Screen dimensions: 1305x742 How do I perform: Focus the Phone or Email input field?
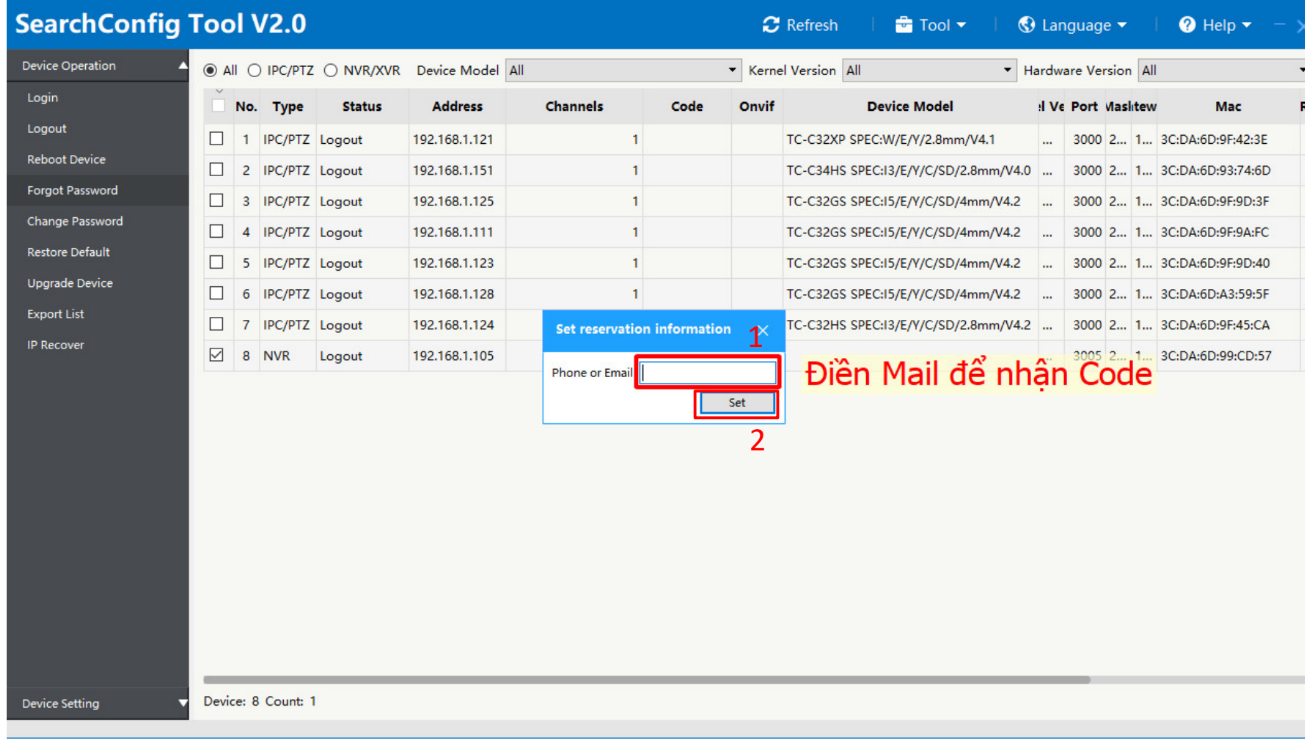pyautogui.click(x=708, y=373)
